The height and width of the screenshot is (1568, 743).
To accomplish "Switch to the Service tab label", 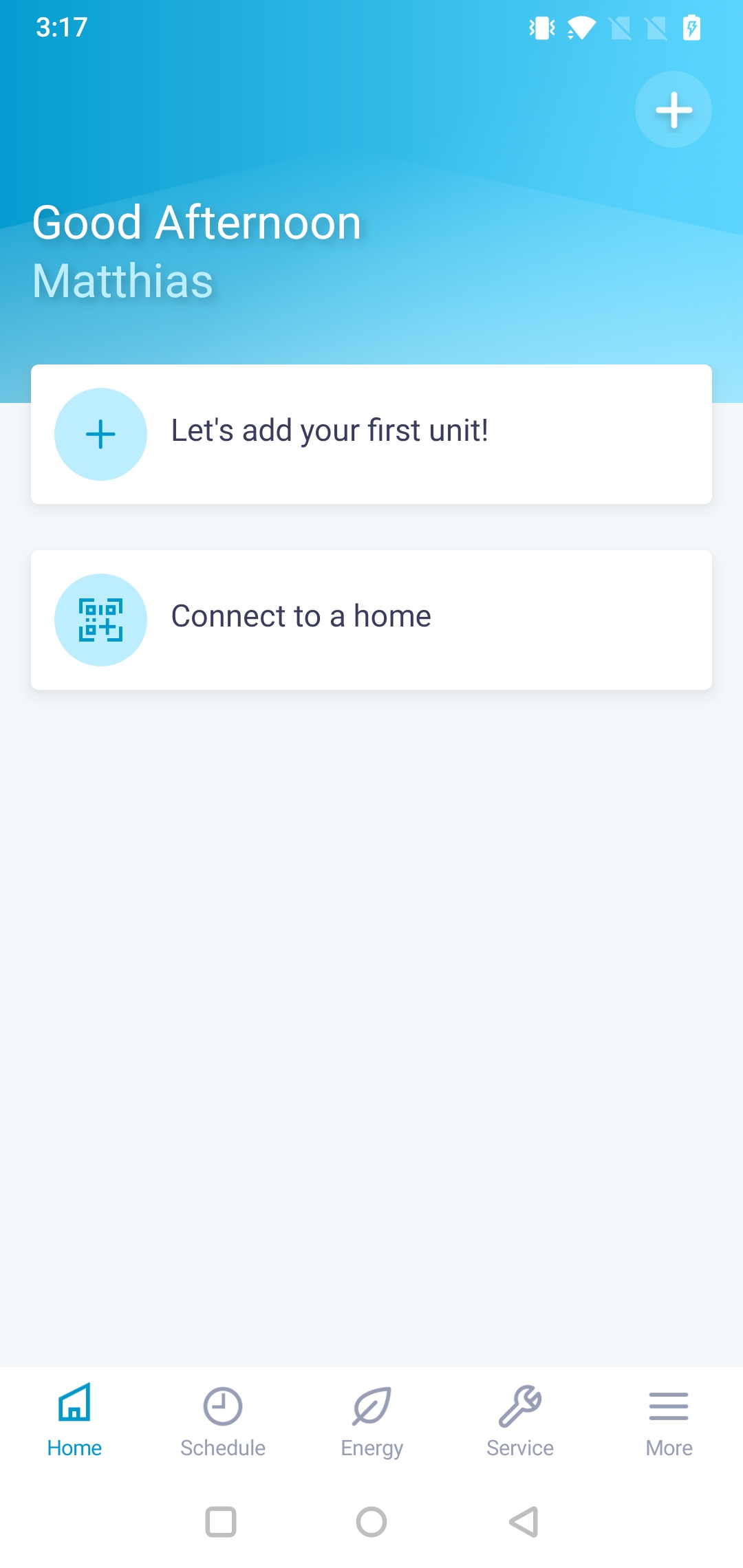I will [x=520, y=1448].
